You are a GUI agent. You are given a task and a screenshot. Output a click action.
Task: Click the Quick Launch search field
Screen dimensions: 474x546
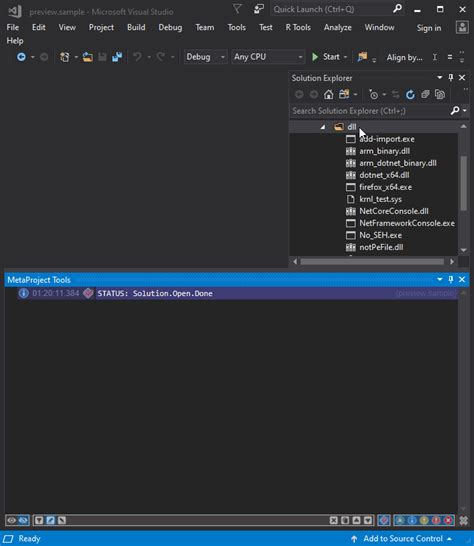[331, 9]
